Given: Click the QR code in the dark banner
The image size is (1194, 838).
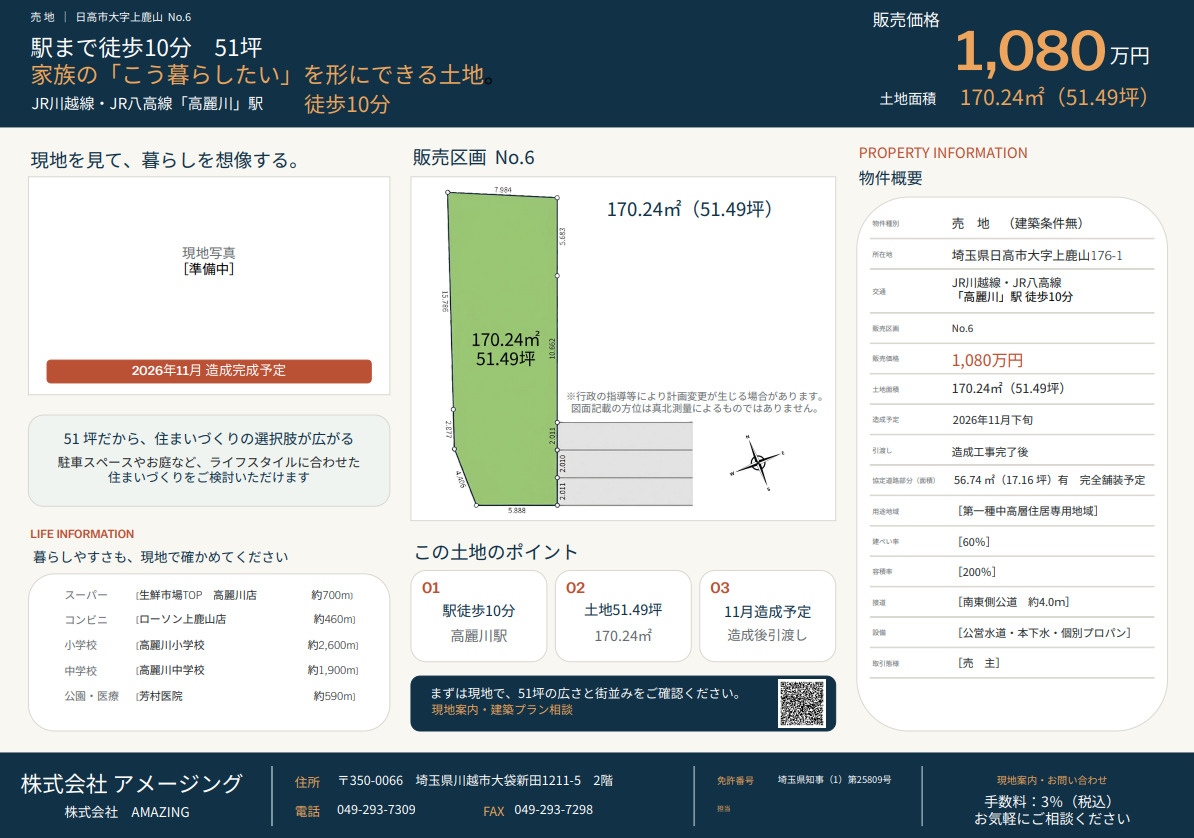Looking at the screenshot, I should [802, 703].
